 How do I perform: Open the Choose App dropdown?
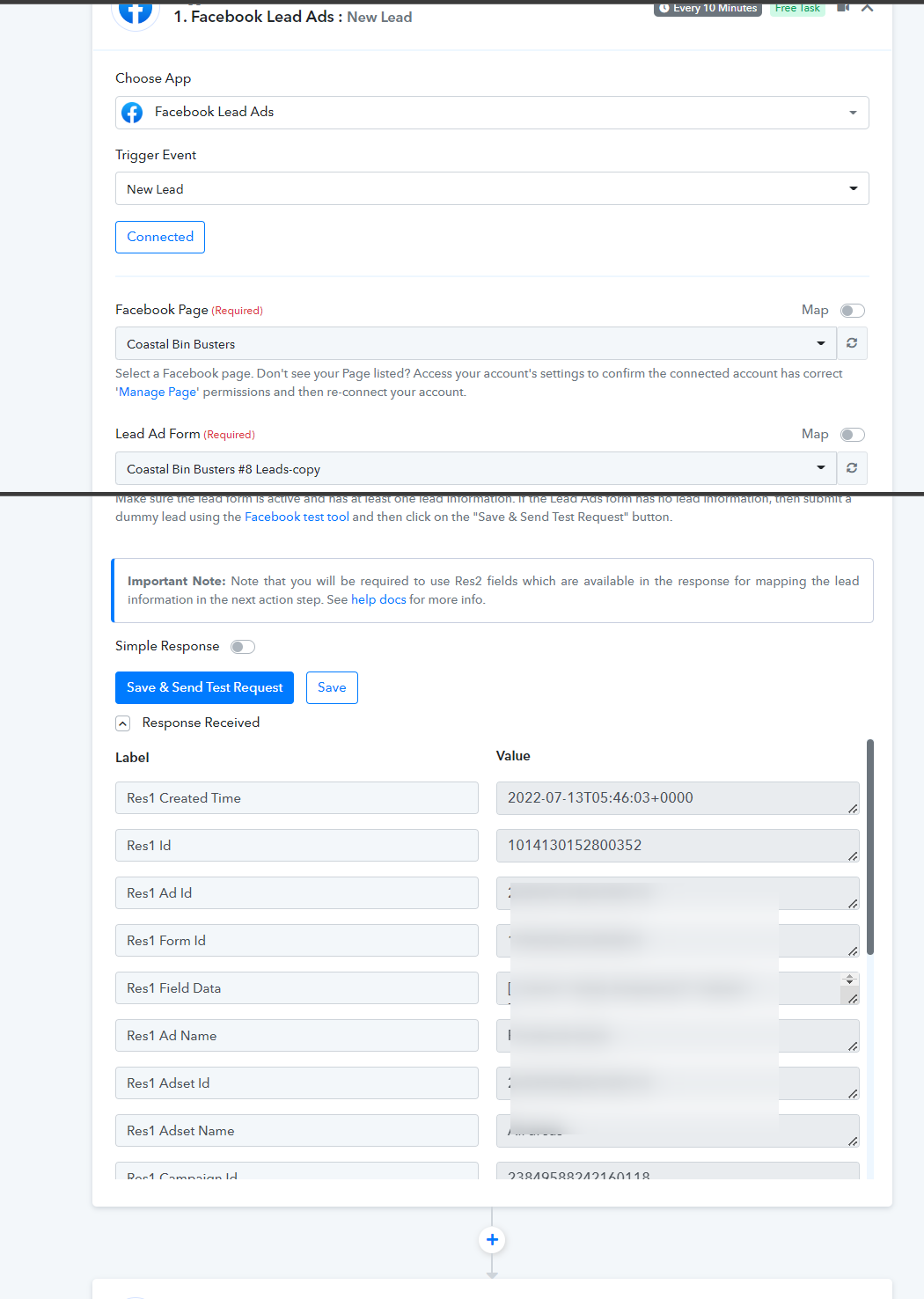[x=492, y=113]
